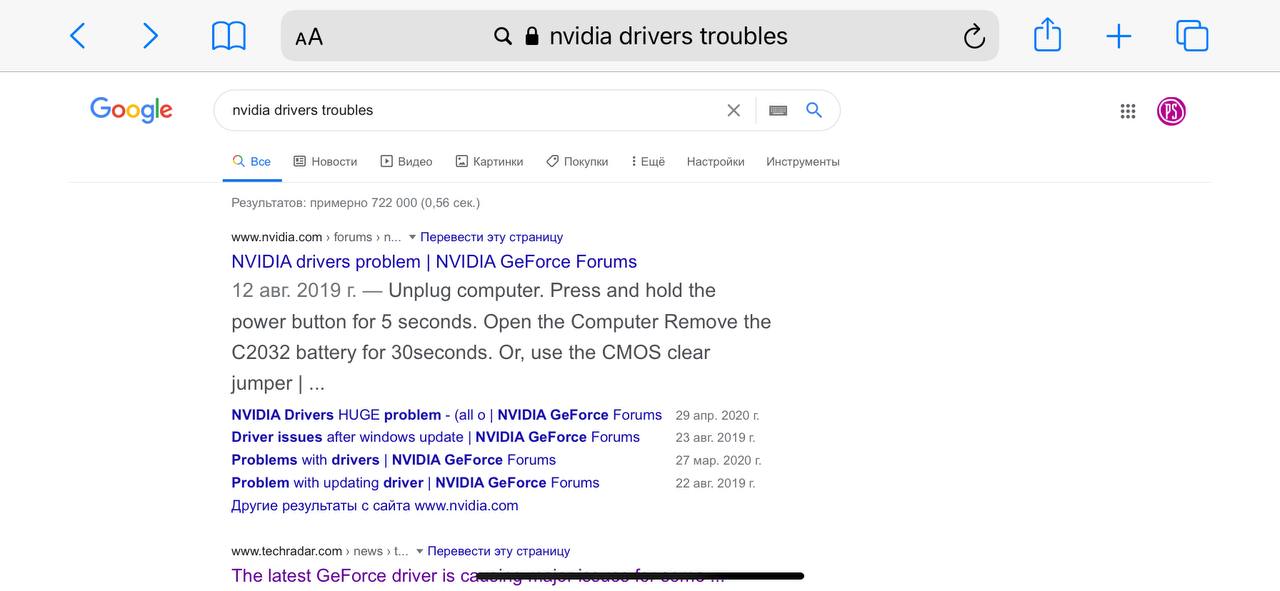
Task: Expand dropdown arrow beside www.nvidia.com breadcrumb
Action: point(412,238)
